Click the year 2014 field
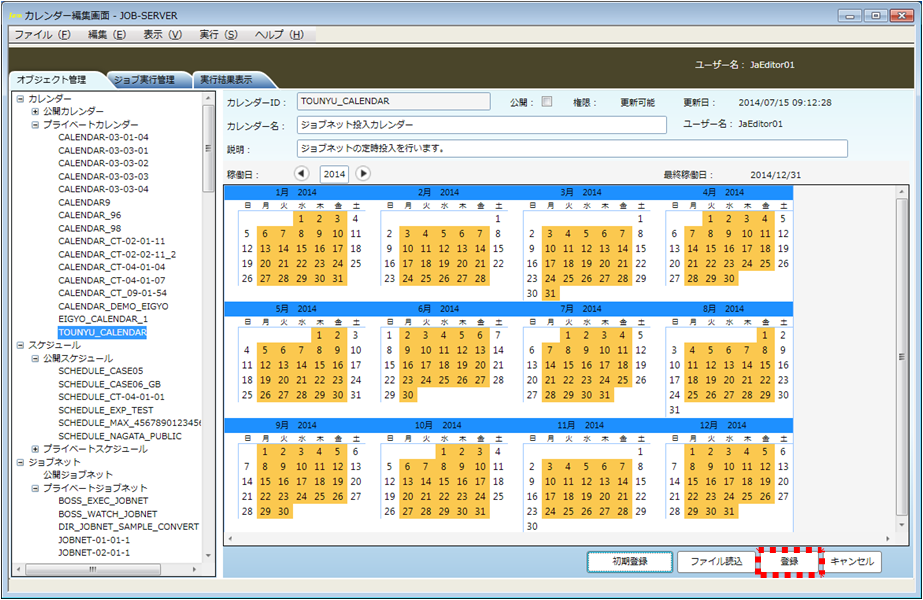This screenshot has height=600, width=923. (334, 174)
